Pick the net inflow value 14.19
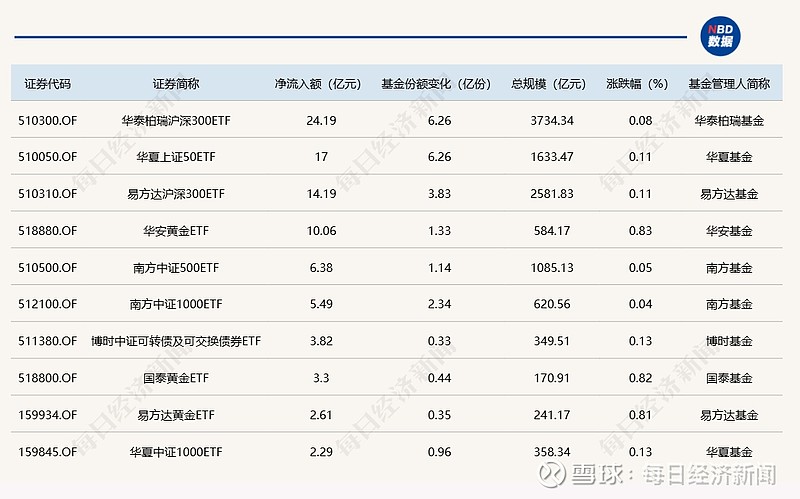This screenshot has height=499, width=800. [x=321, y=194]
